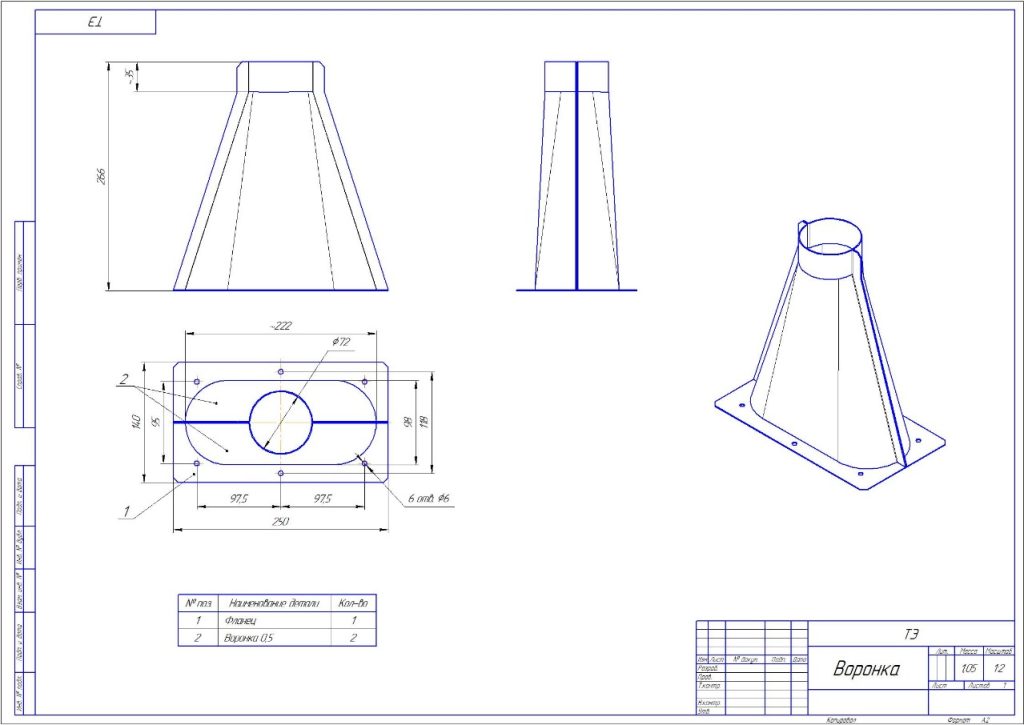Click the mass value 1,05 cell

point(966,668)
